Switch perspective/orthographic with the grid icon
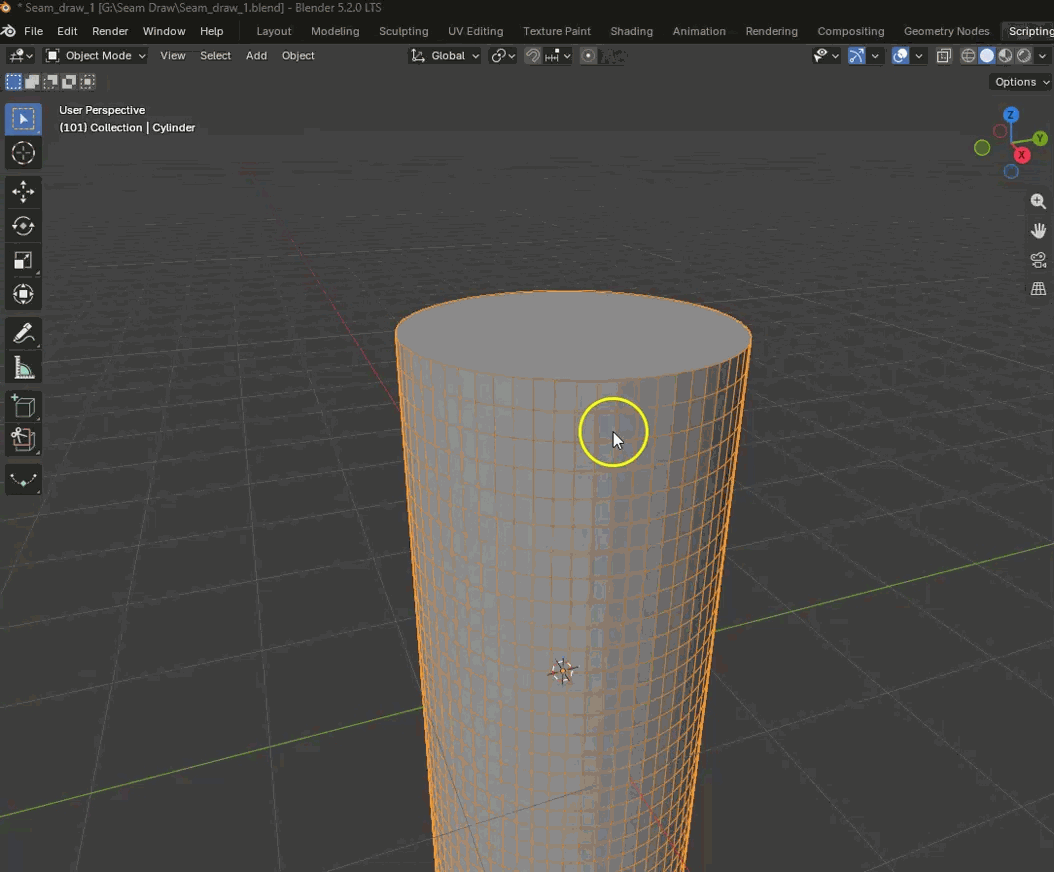The height and width of the screenshot is (872, 1054). 1038,289
